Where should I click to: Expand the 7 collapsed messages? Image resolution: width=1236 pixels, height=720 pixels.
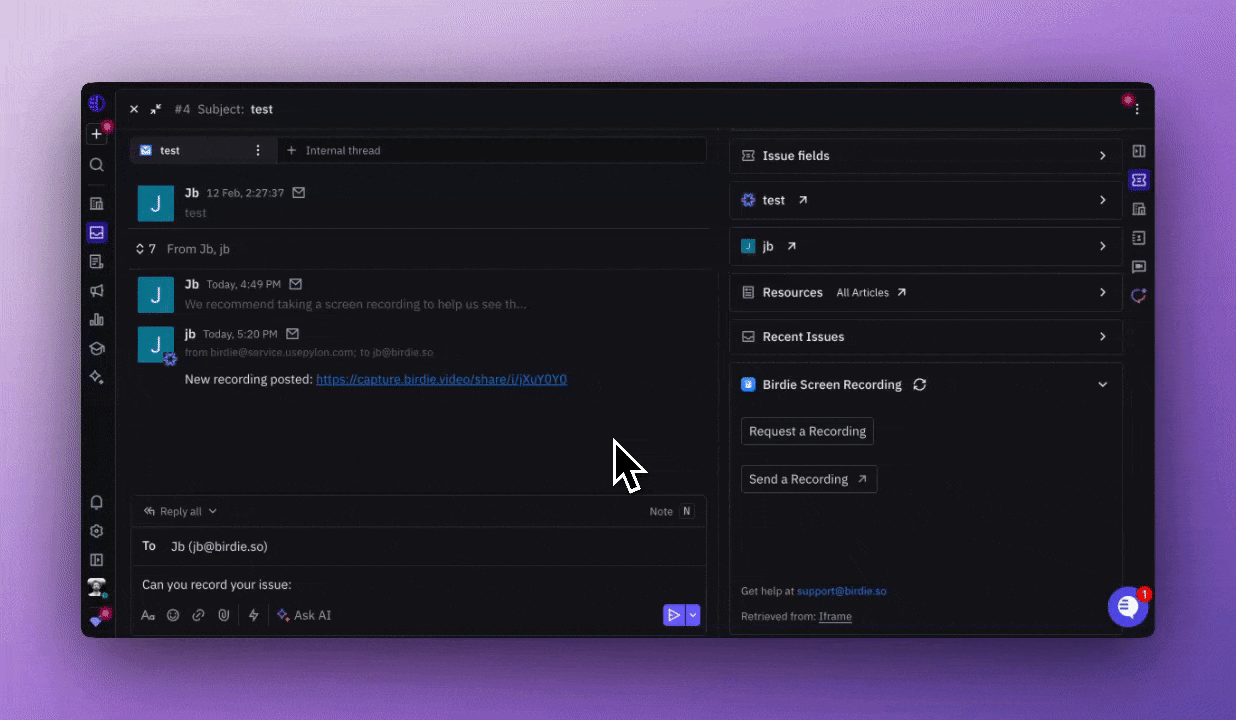click(145, 249)
